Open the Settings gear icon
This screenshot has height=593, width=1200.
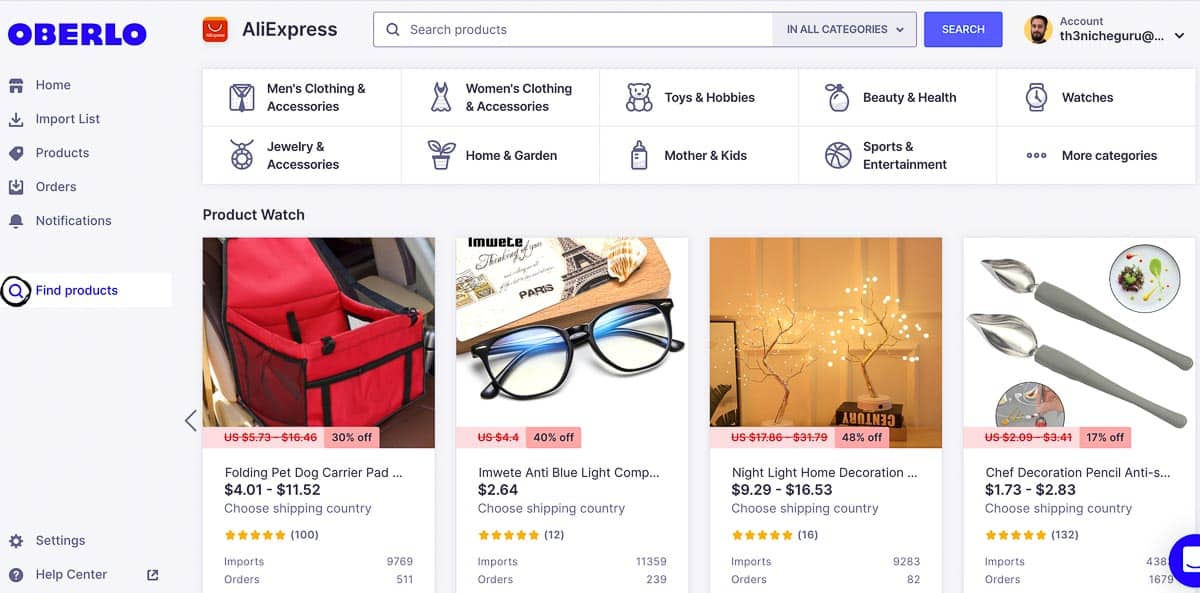coord(16,541)
